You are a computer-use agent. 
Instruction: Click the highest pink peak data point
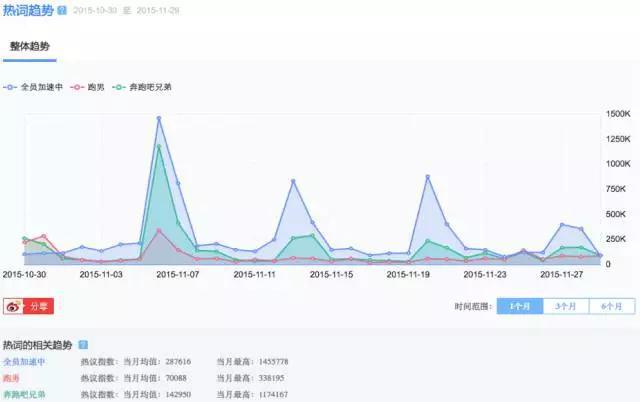point(159,231)
